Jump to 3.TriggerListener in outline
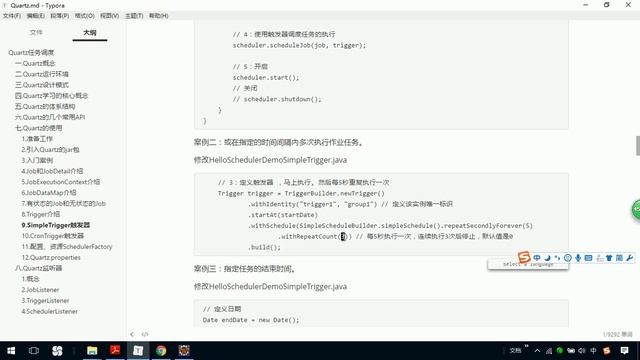The image size is (640, 360). [x=45, y=300]
